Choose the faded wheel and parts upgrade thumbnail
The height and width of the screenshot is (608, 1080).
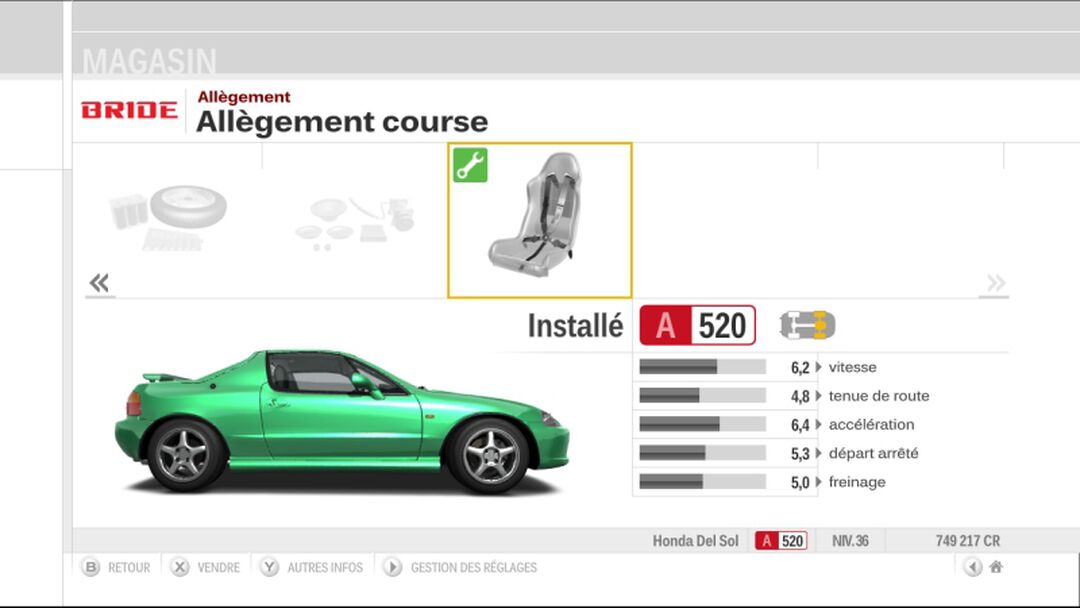click(168, 218)
